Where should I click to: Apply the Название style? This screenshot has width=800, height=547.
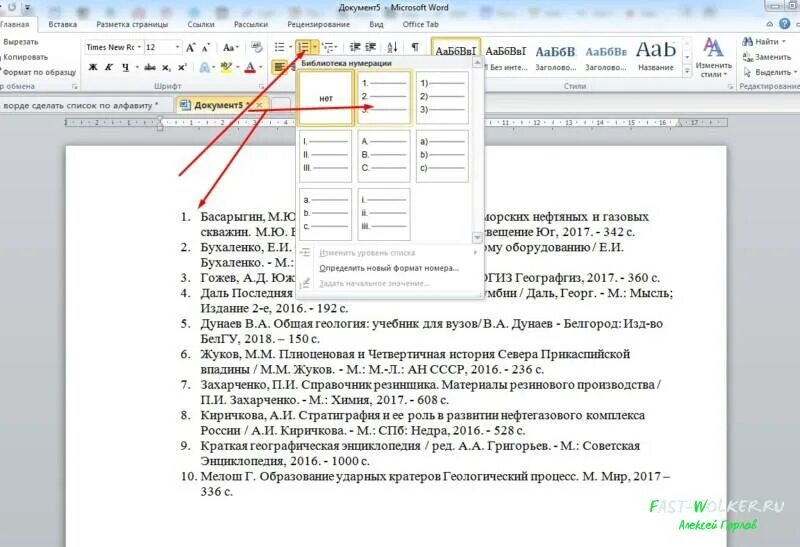(x=656, y=55)
